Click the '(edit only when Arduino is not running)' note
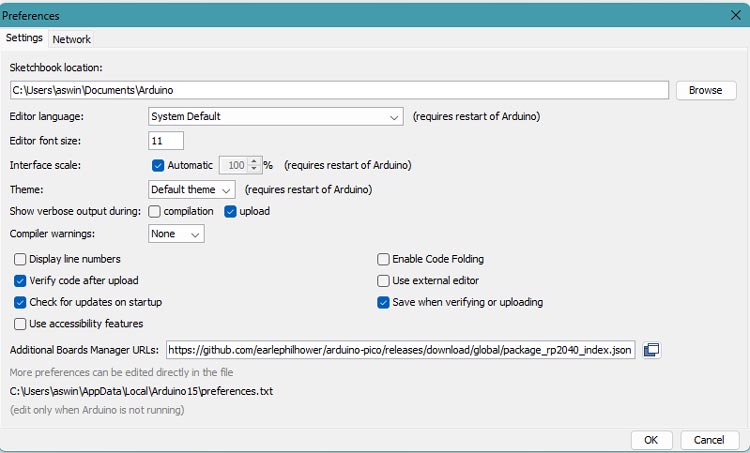The height and width of the screenshot is (453, 750). pos(97,410)
